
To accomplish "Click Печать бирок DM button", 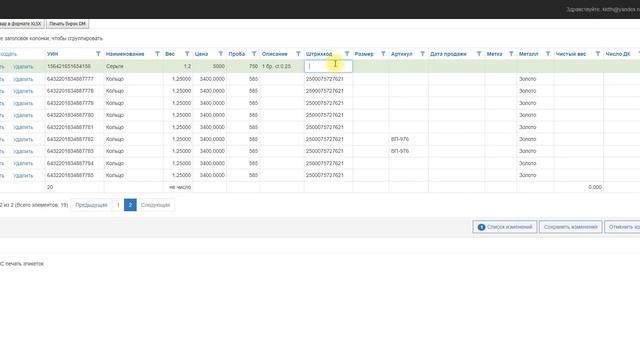I will pos(67,24).
